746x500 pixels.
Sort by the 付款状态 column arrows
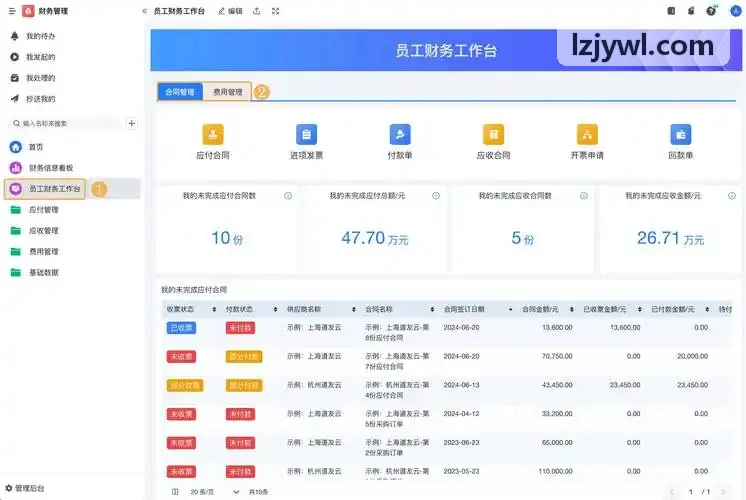(275, 309)
